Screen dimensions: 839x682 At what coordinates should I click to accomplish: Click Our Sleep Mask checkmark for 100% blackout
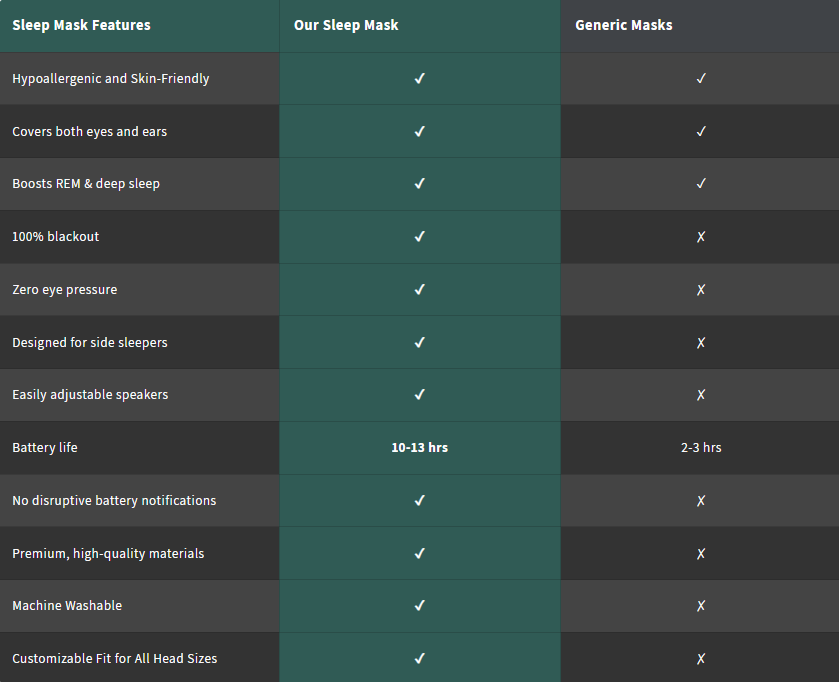coord(420,237)
